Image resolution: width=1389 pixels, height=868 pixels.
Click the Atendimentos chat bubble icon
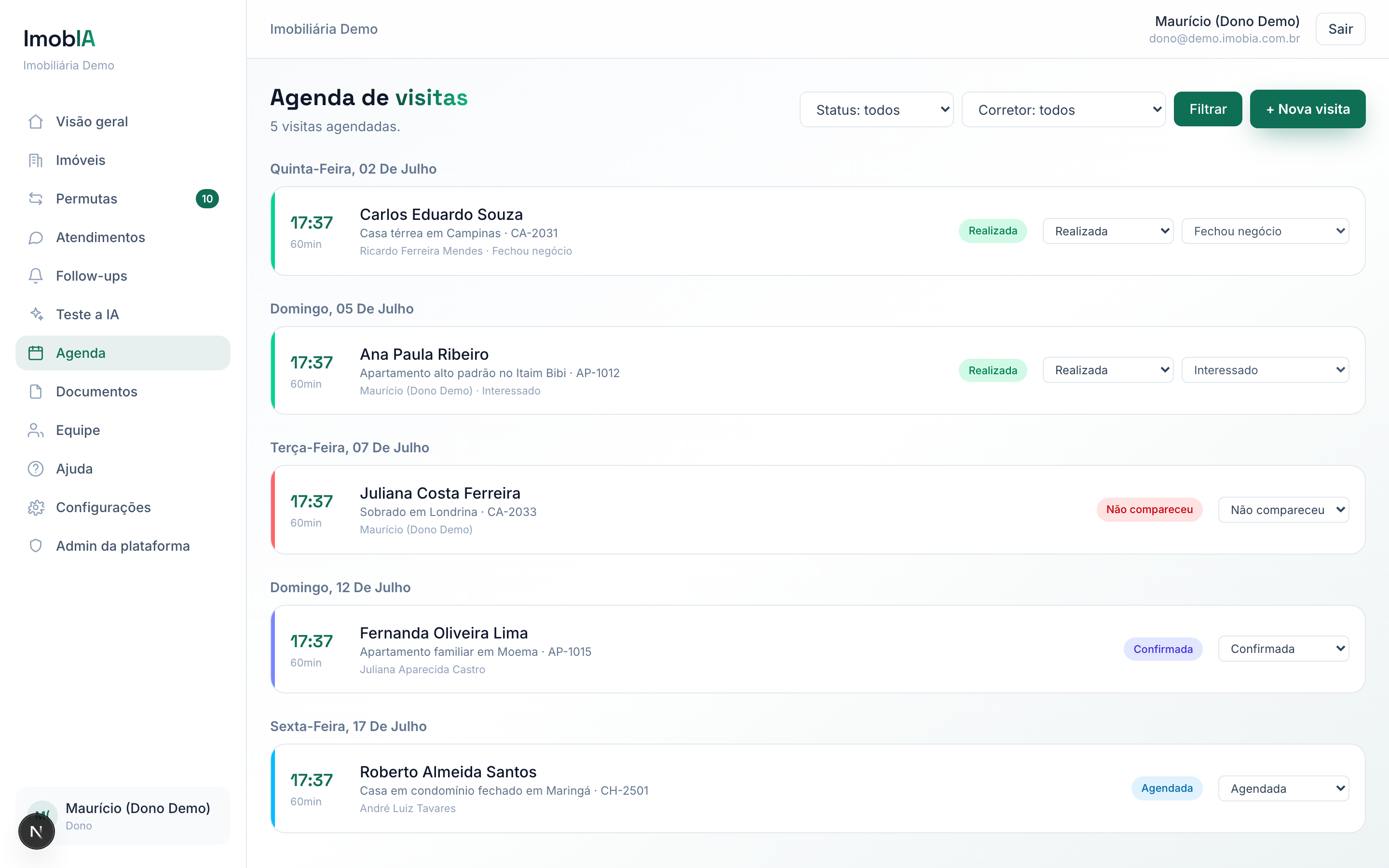(x=36, y=237)
